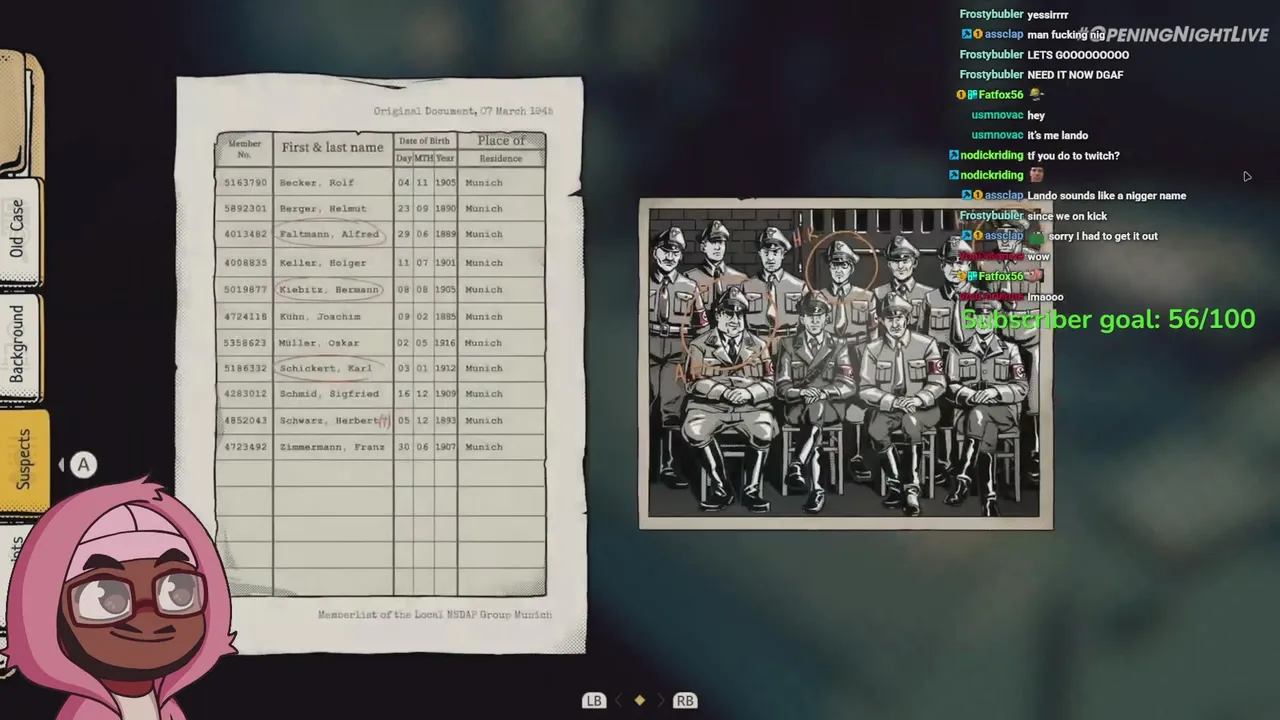Select the 'Schmid, Sigfried' name entry
Screen dimensions: 1280x720
329,394
